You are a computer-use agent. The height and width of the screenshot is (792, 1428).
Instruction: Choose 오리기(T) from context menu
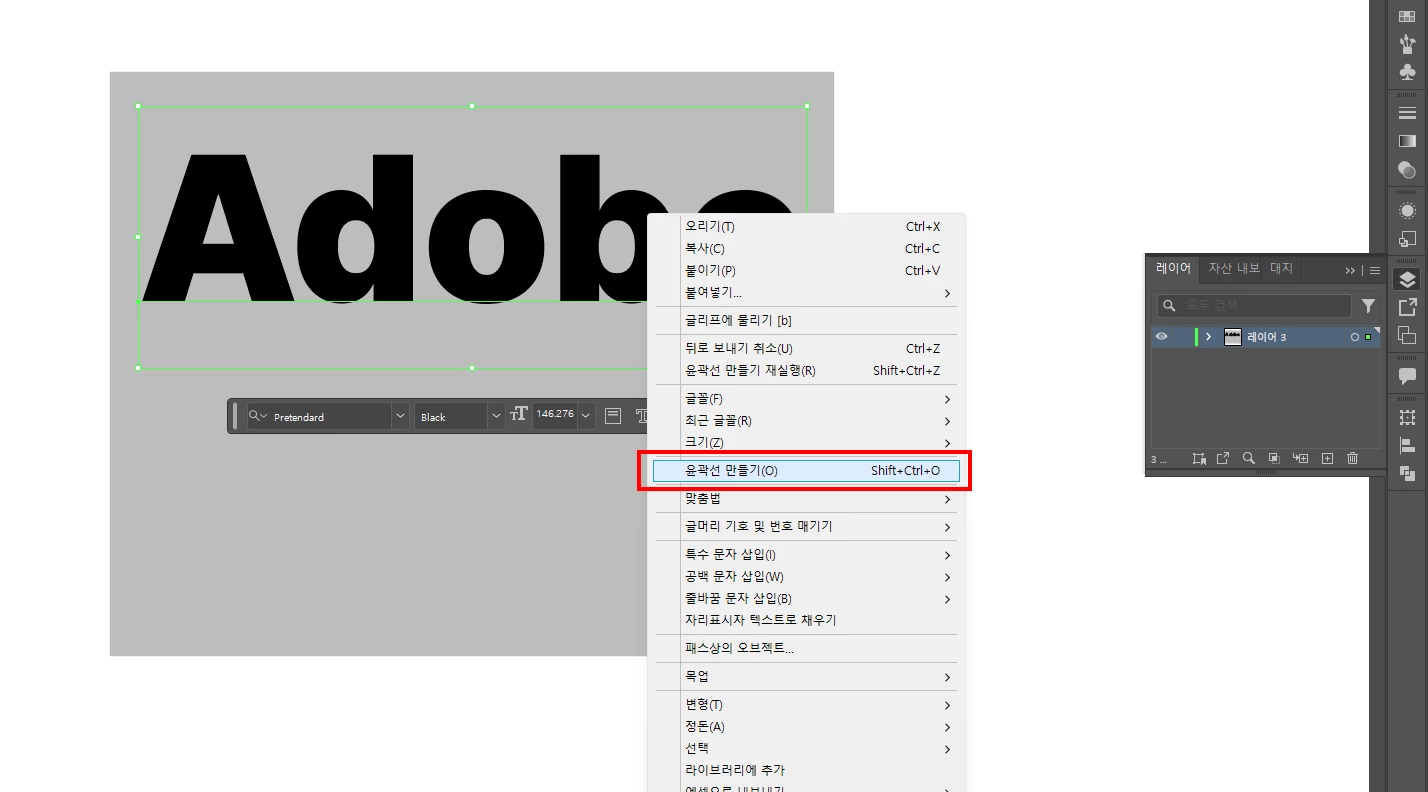806,227
